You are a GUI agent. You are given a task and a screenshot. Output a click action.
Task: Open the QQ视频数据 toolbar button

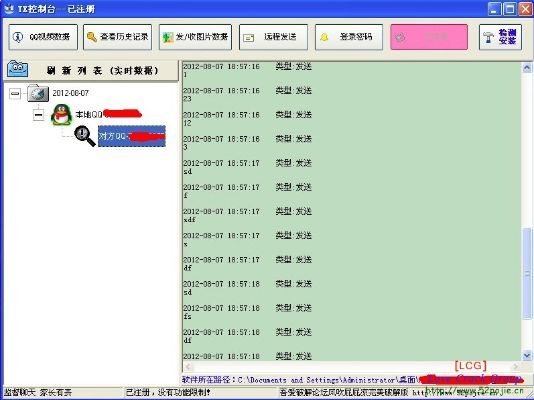click(x=43, y=37)
